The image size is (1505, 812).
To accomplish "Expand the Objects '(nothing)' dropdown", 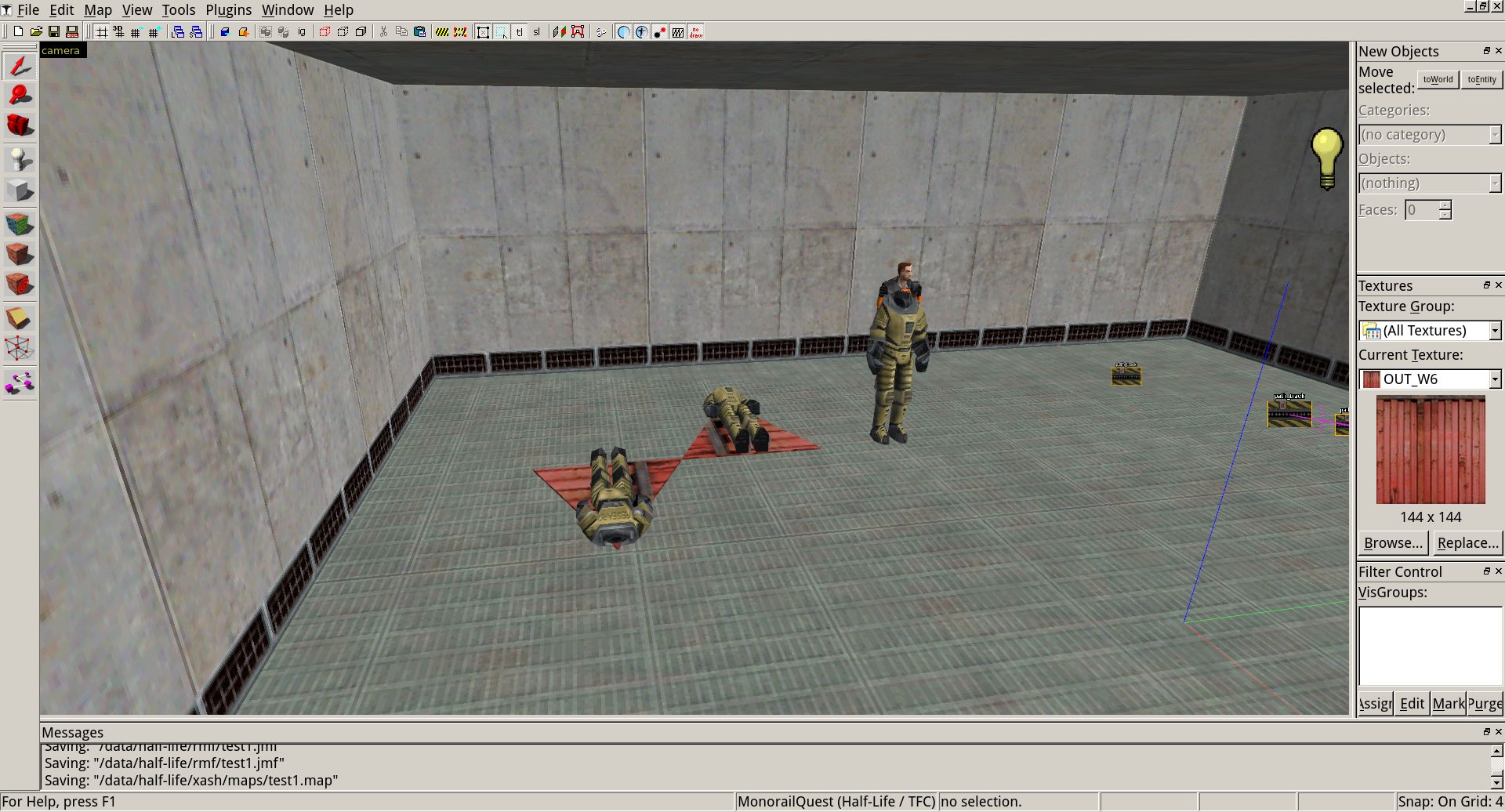I will point(1430,183).
